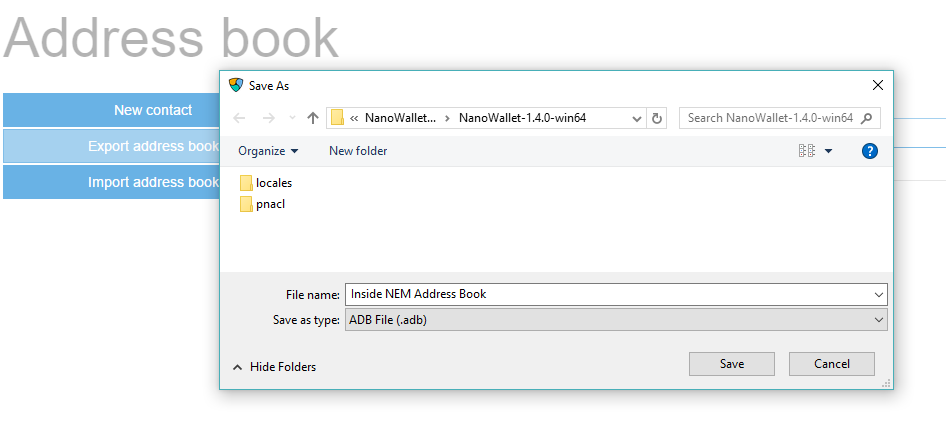Open the Help question mark icon
This screenshot has width=946, height=441.
click(869, 151)
